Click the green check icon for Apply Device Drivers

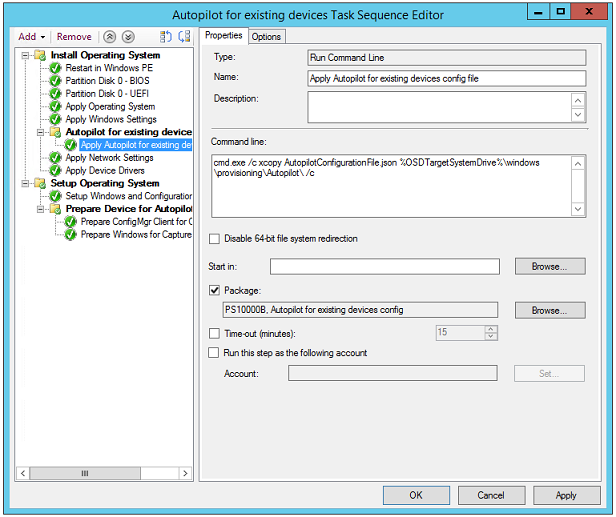click(x=56, y=171)
